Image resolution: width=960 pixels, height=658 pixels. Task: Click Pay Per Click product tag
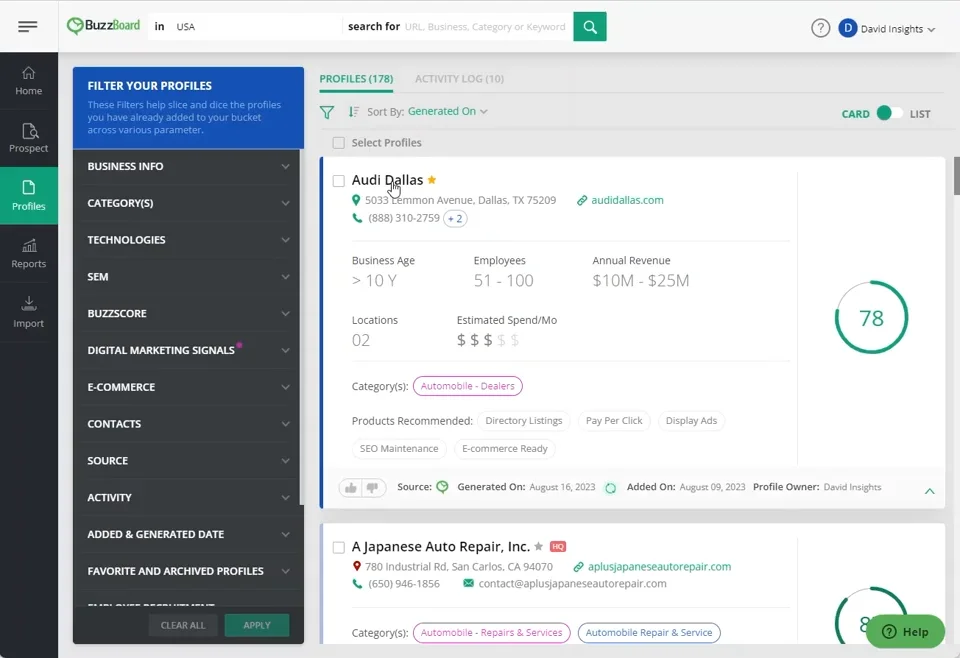(614, 421)
